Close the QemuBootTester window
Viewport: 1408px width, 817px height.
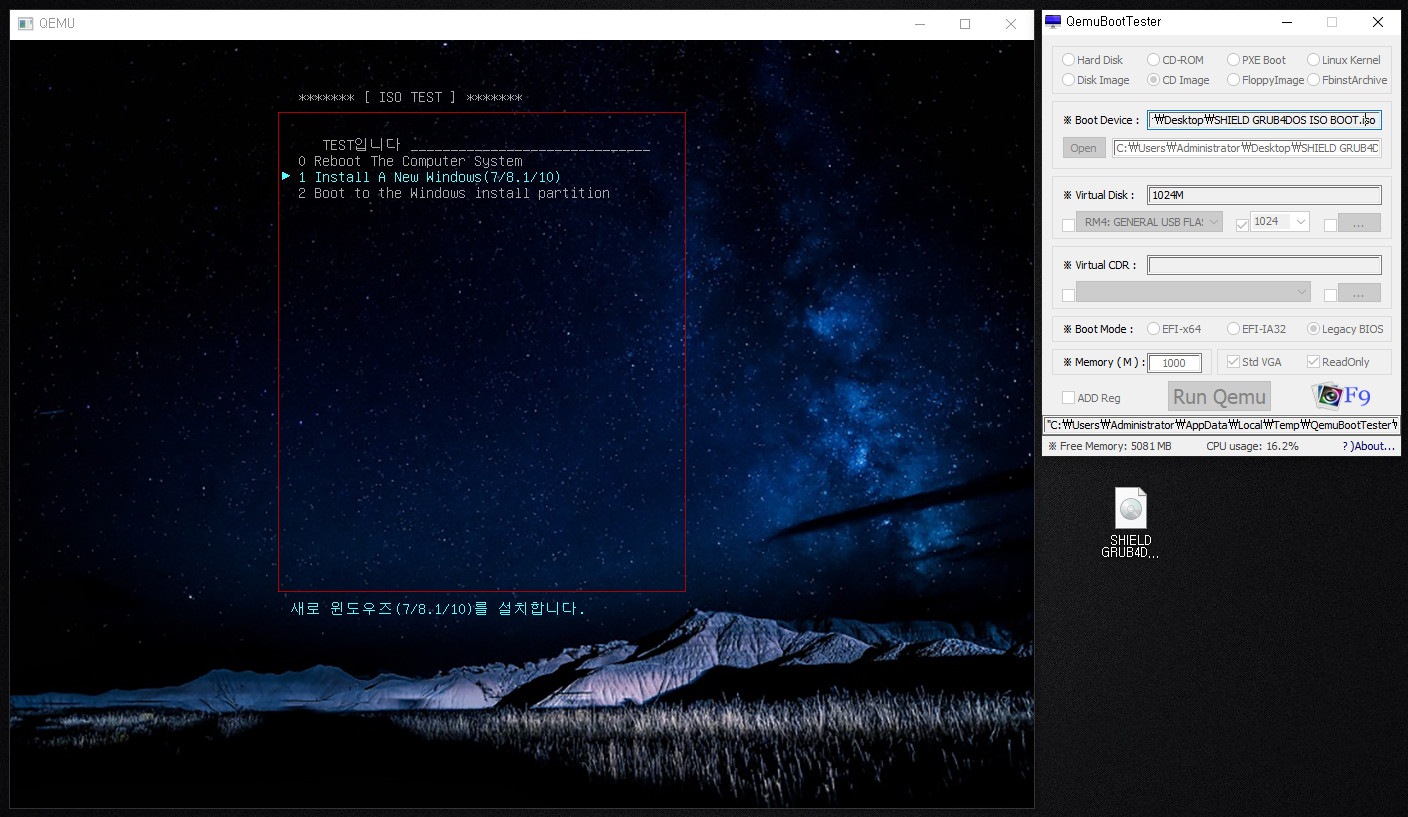coord(1378,22)
